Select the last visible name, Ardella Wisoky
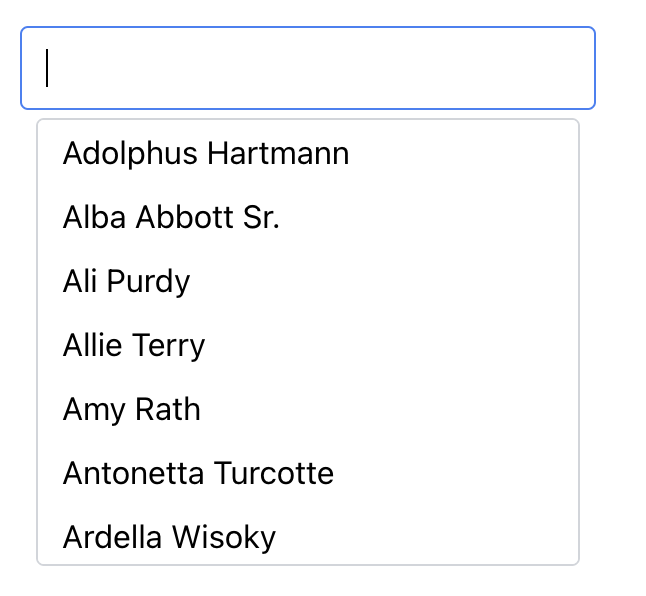Screen dimensions: 646x596 tap(169, 537)
